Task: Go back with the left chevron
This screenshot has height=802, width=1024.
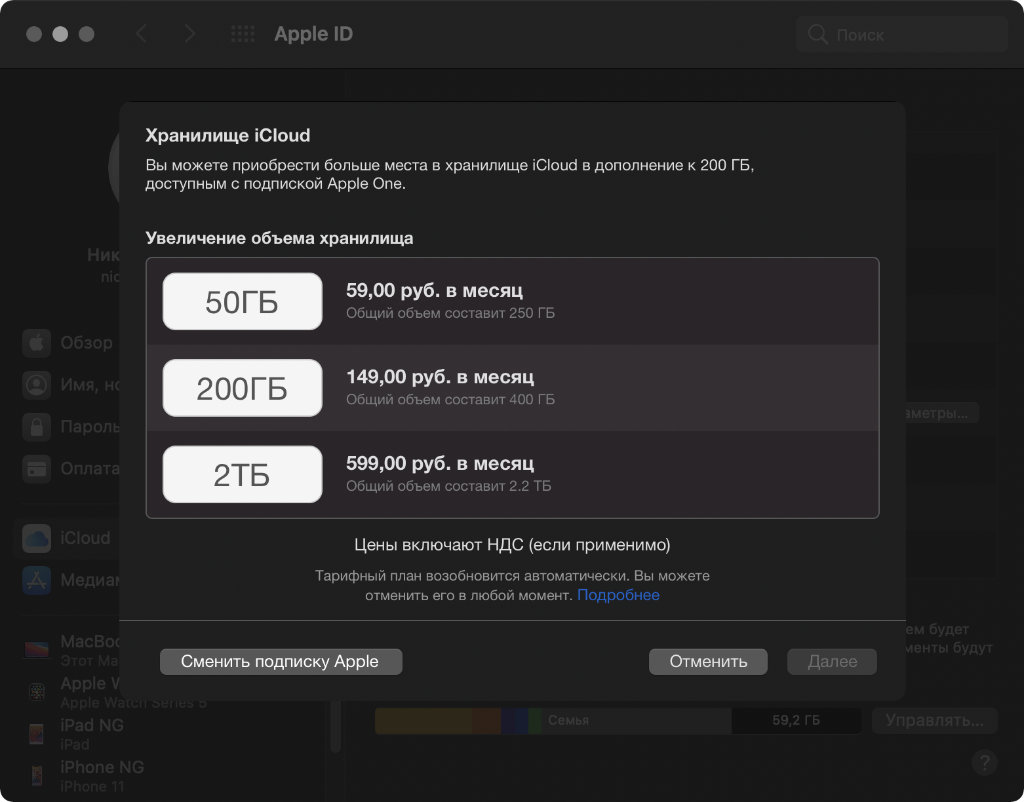Action: pos(141,34)
